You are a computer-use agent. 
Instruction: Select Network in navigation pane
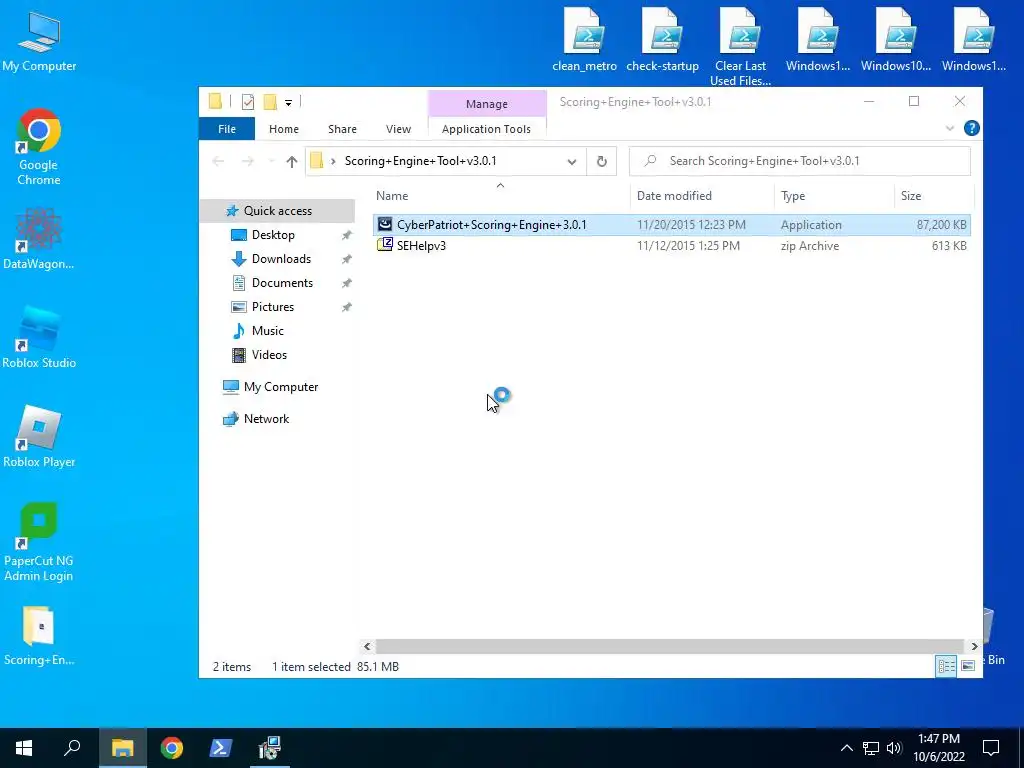tap(266, 419)
